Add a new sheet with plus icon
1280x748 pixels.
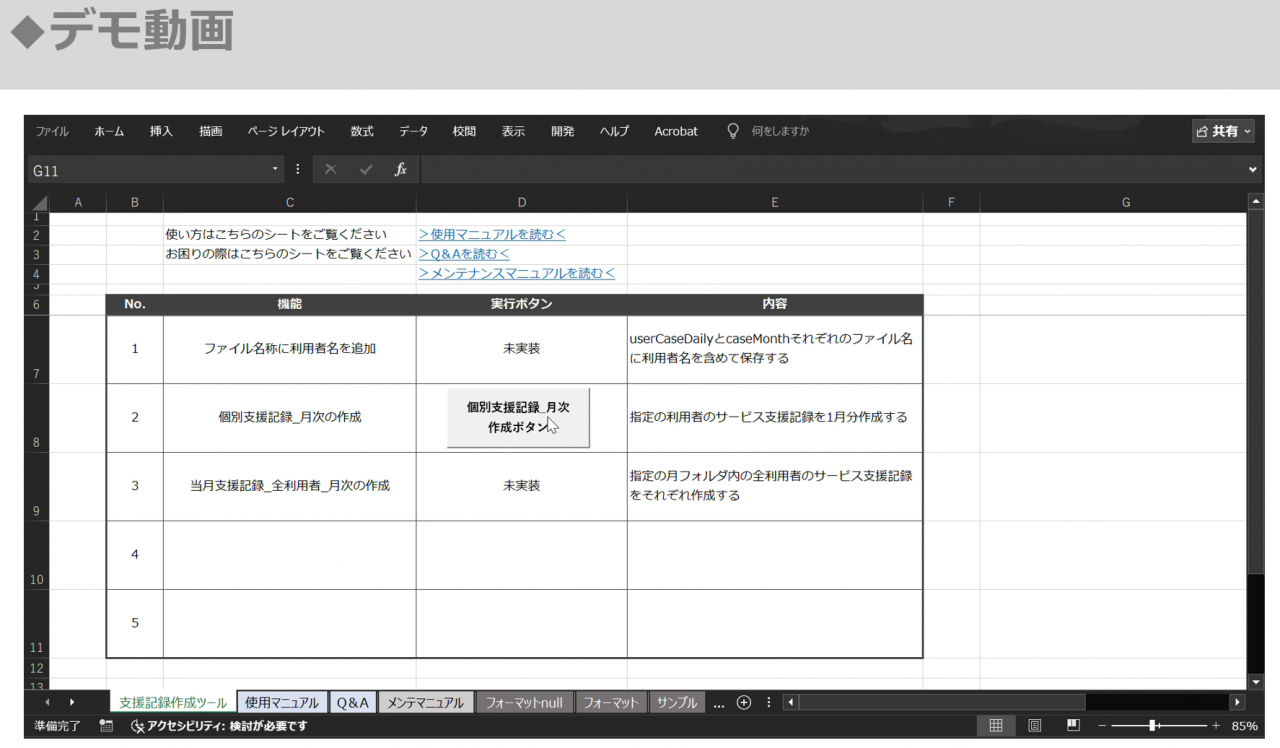click(743, 702)
